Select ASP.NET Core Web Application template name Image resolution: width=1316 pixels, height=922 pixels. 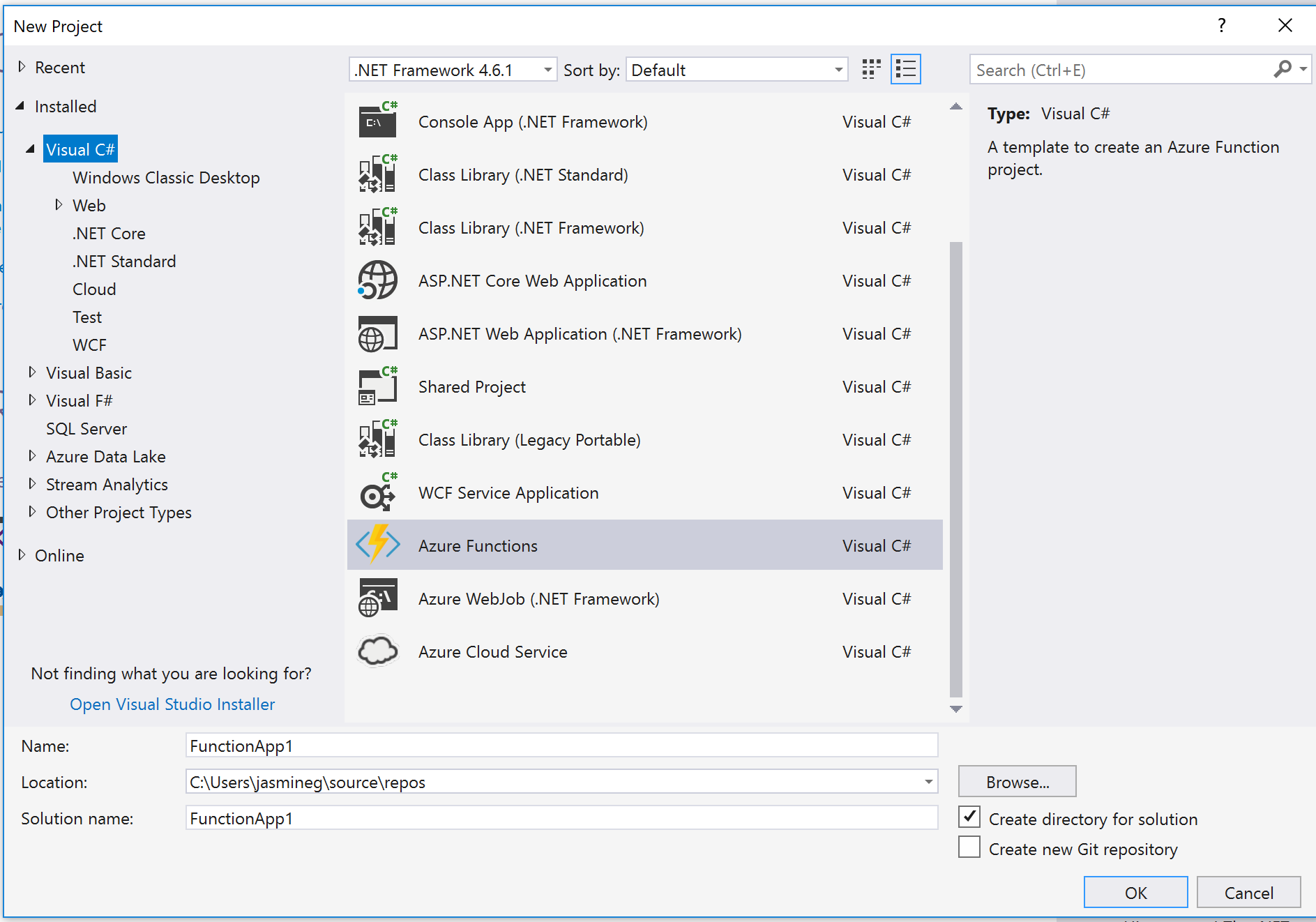point(532,281)
